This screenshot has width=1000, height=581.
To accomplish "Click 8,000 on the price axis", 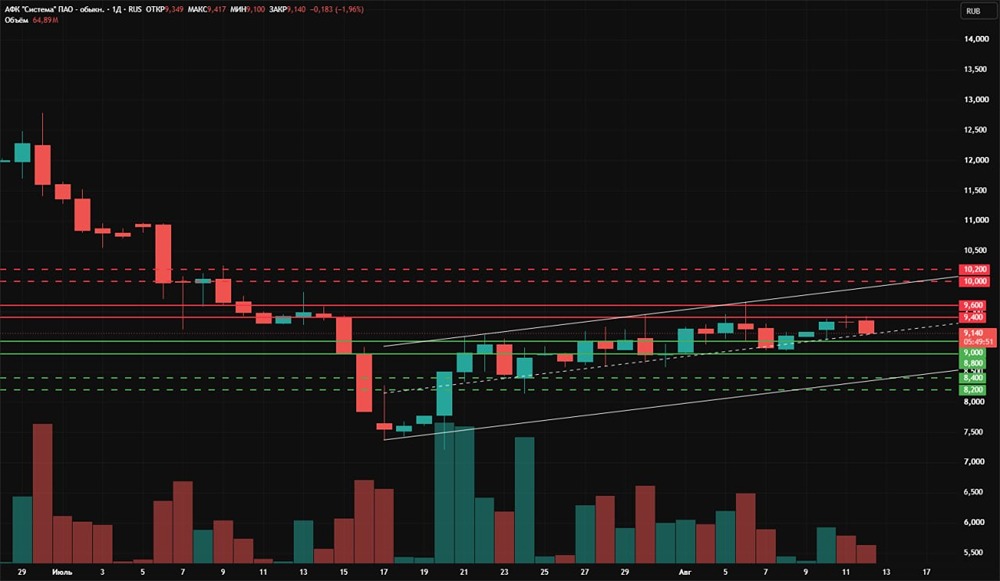I will 973,402.
